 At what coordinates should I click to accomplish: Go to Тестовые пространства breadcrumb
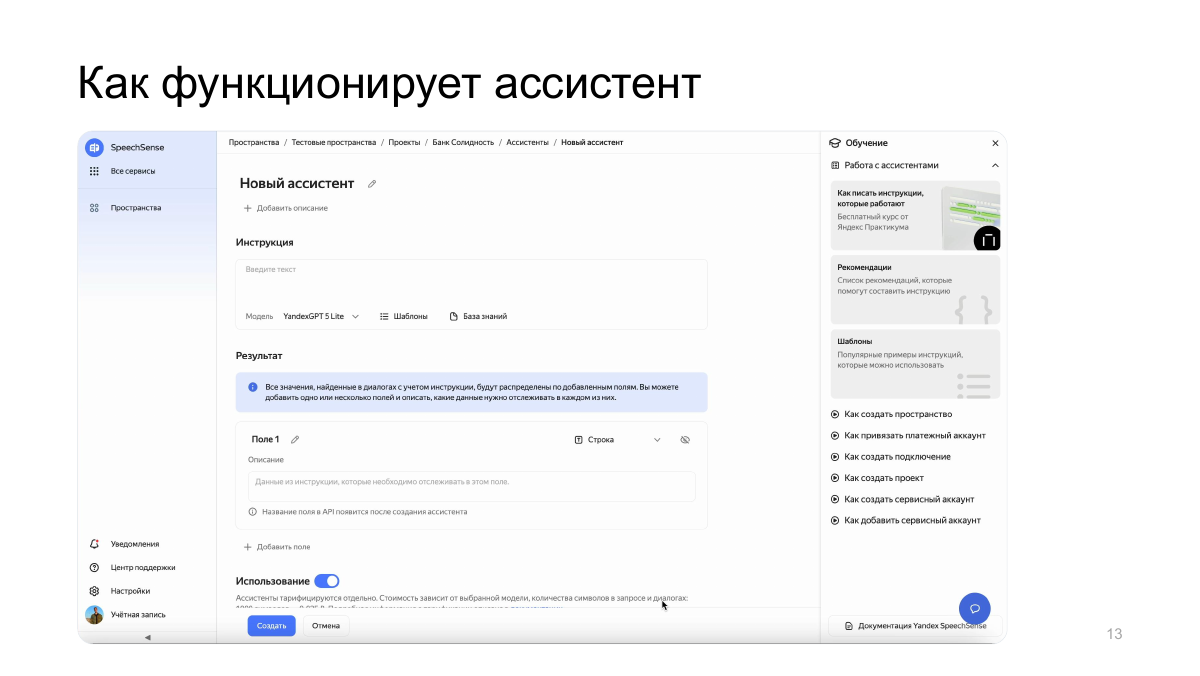[334, 143]
